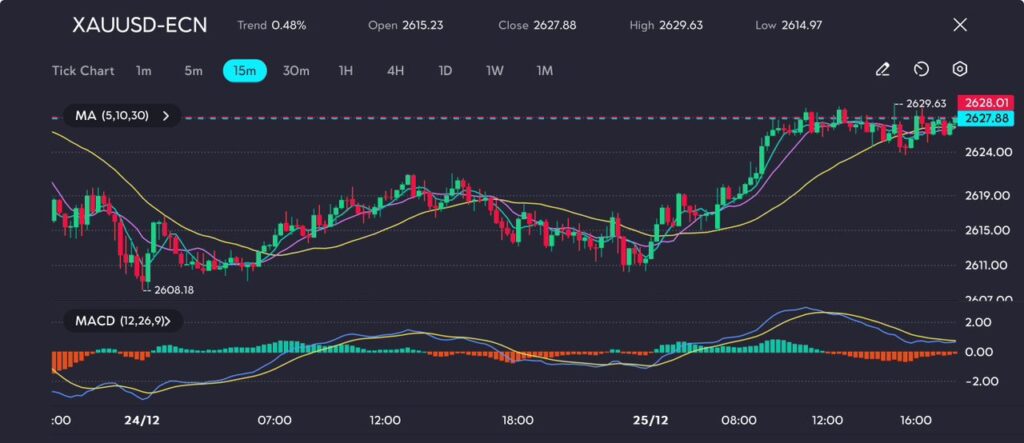Close the XAUUSD-ECN chart window

coord(960,25)
